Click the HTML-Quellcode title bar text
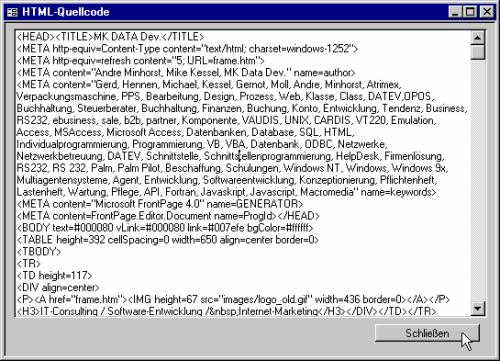This screenshot has height=361, width=500. coord(66,12)
